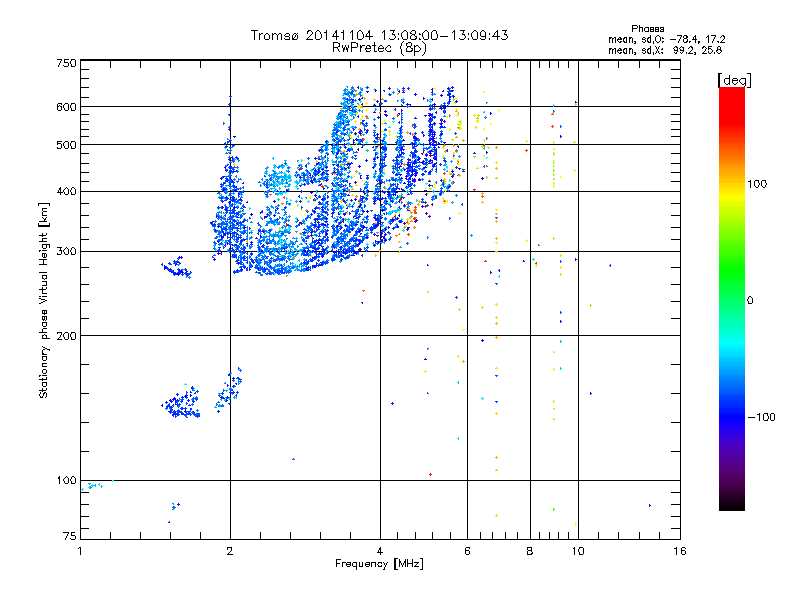Screen dimensions: 800x600
Task: Click the colorbar tick label "100"
Action: 757,184
